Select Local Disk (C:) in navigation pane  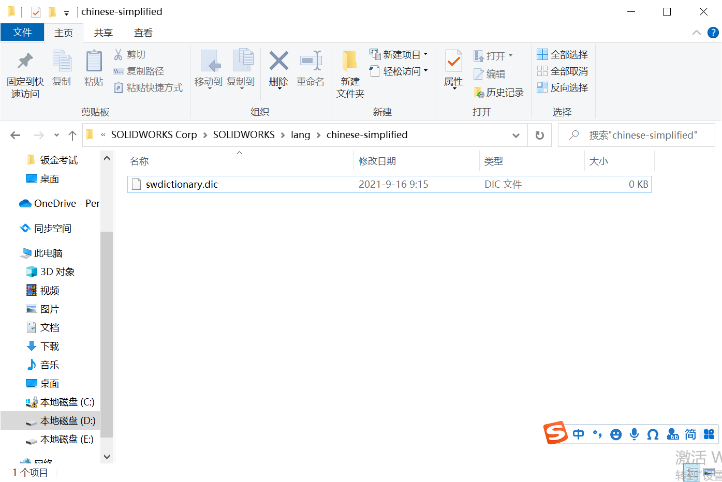click(x=60, y=402)
